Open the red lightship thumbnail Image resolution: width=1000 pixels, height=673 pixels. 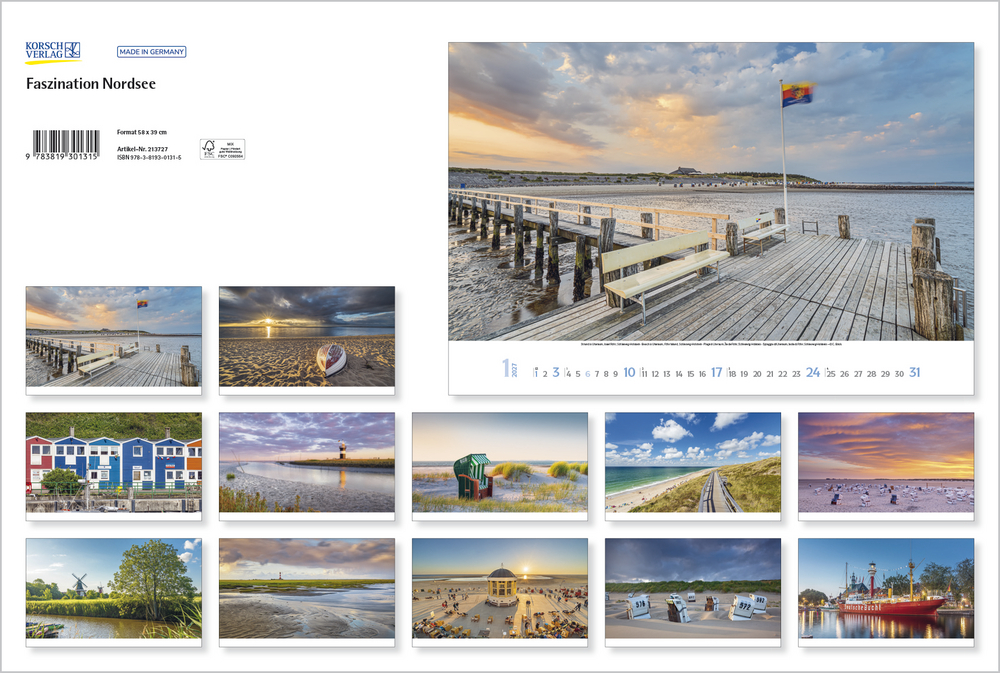coord(885,588)
